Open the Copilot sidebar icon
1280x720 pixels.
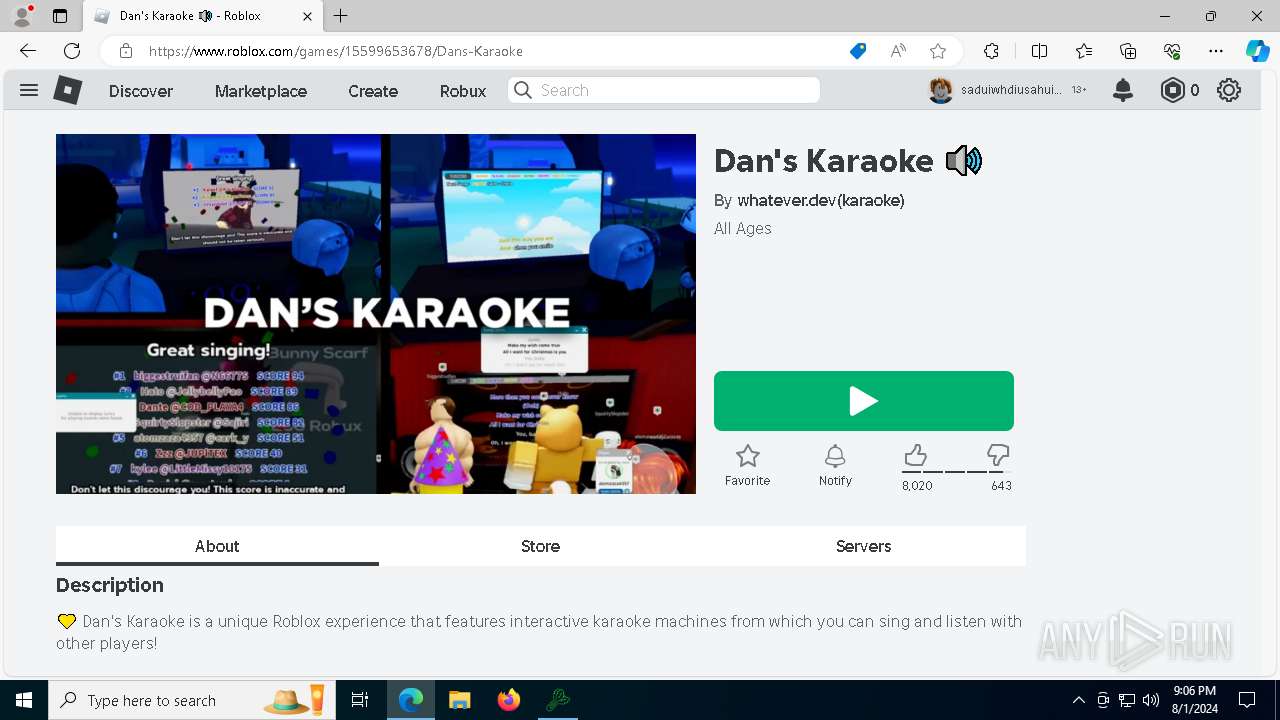coord(1257,51)
